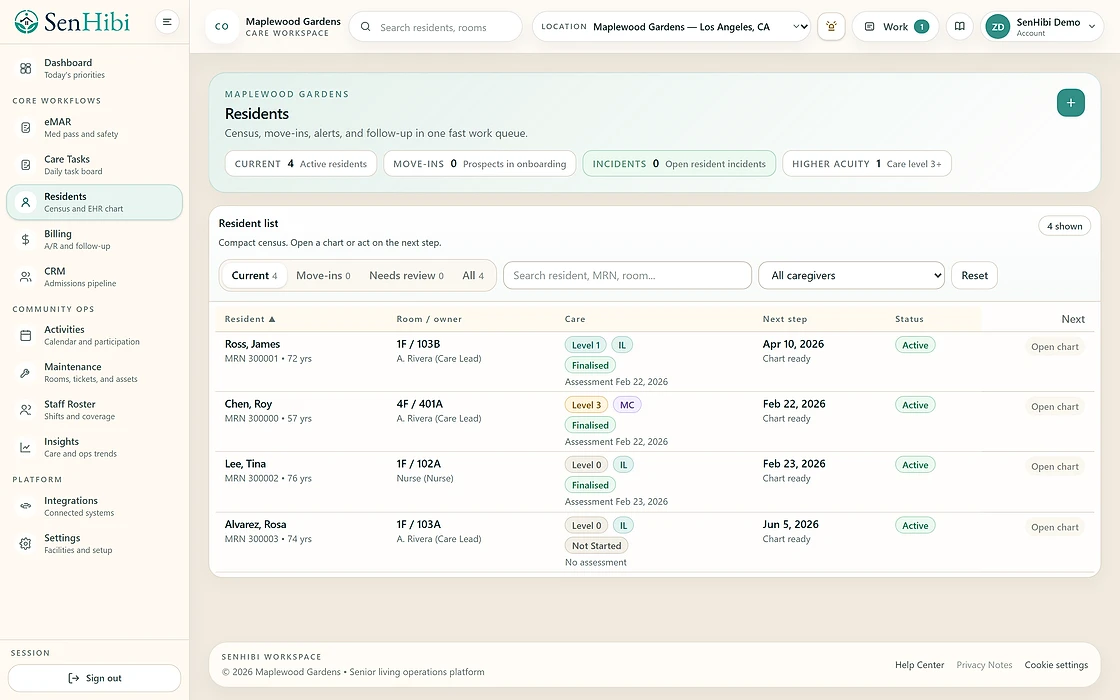The width and height of the screenshot is (1120, 700).
Task: Click the search magnifier icon in the header
Action: [x=366, y=27]
